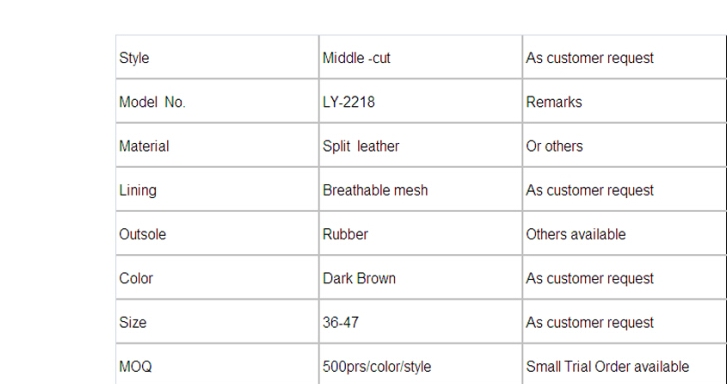Click the Material row label
The image size is (727, 384).
[x=144, y=146]
